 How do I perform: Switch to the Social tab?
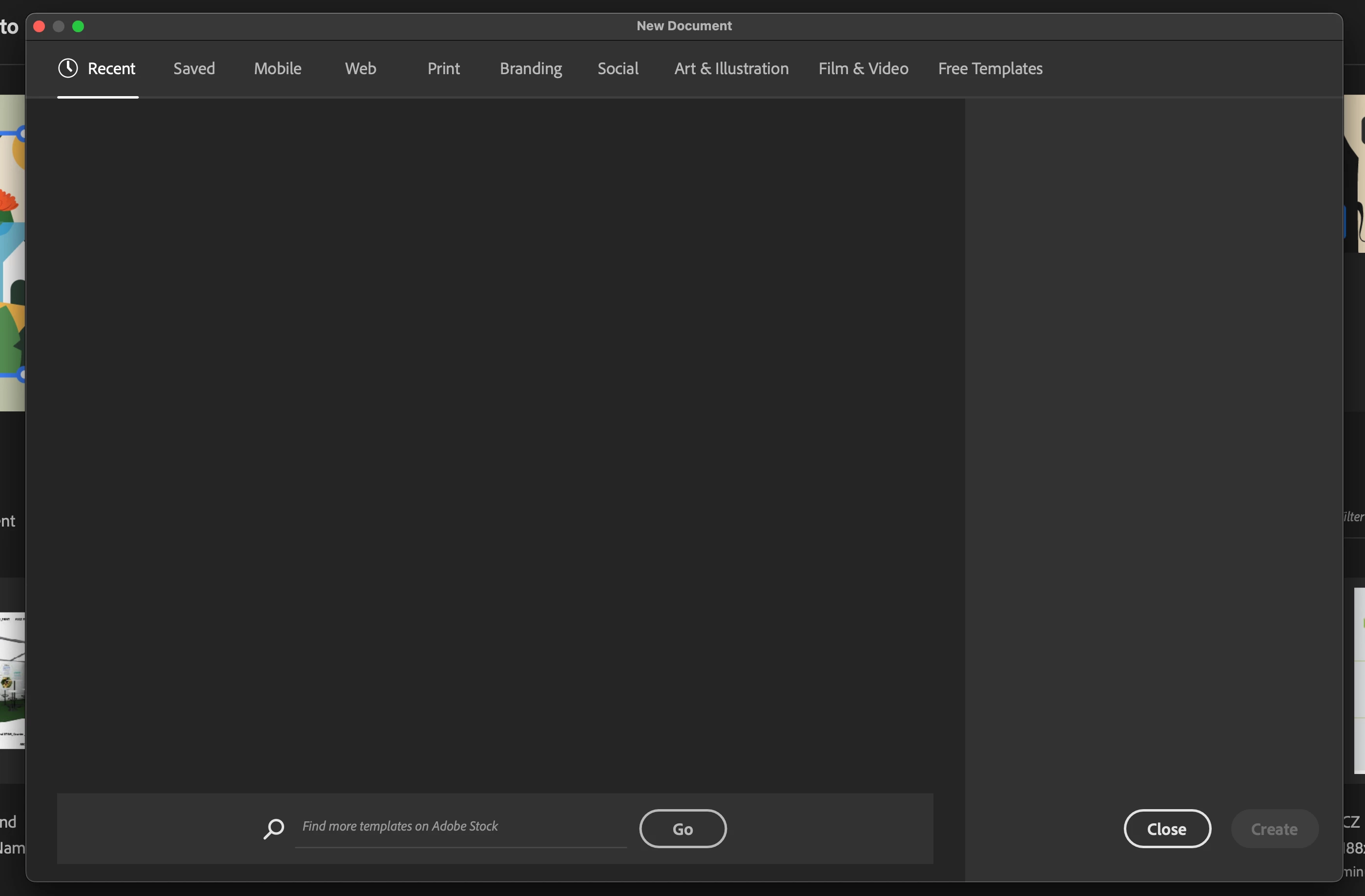(x=618, y=69)
